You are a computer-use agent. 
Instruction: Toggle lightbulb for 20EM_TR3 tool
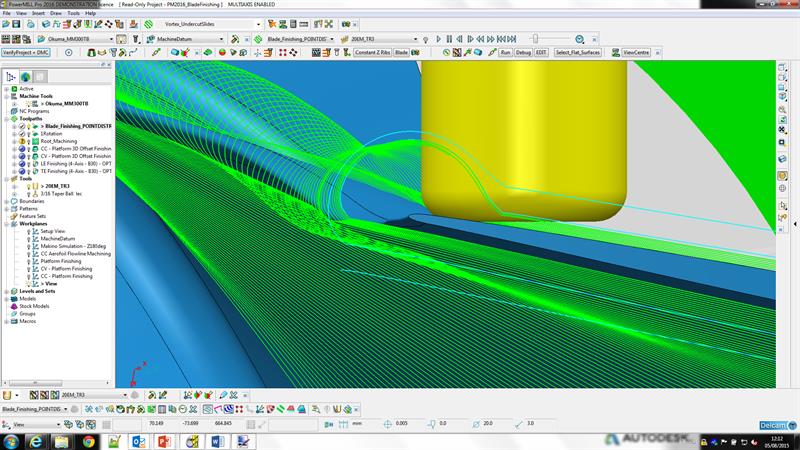pos(29,186)
